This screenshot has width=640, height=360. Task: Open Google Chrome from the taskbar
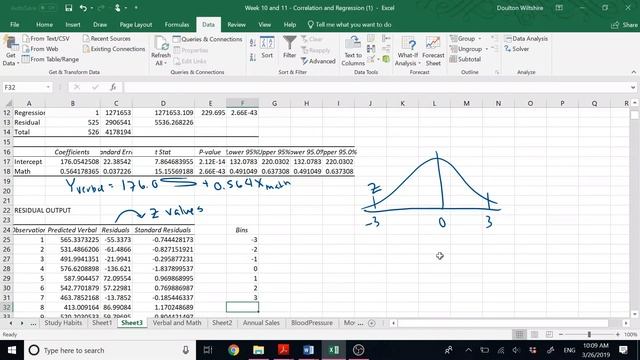(x=233, y=350)
